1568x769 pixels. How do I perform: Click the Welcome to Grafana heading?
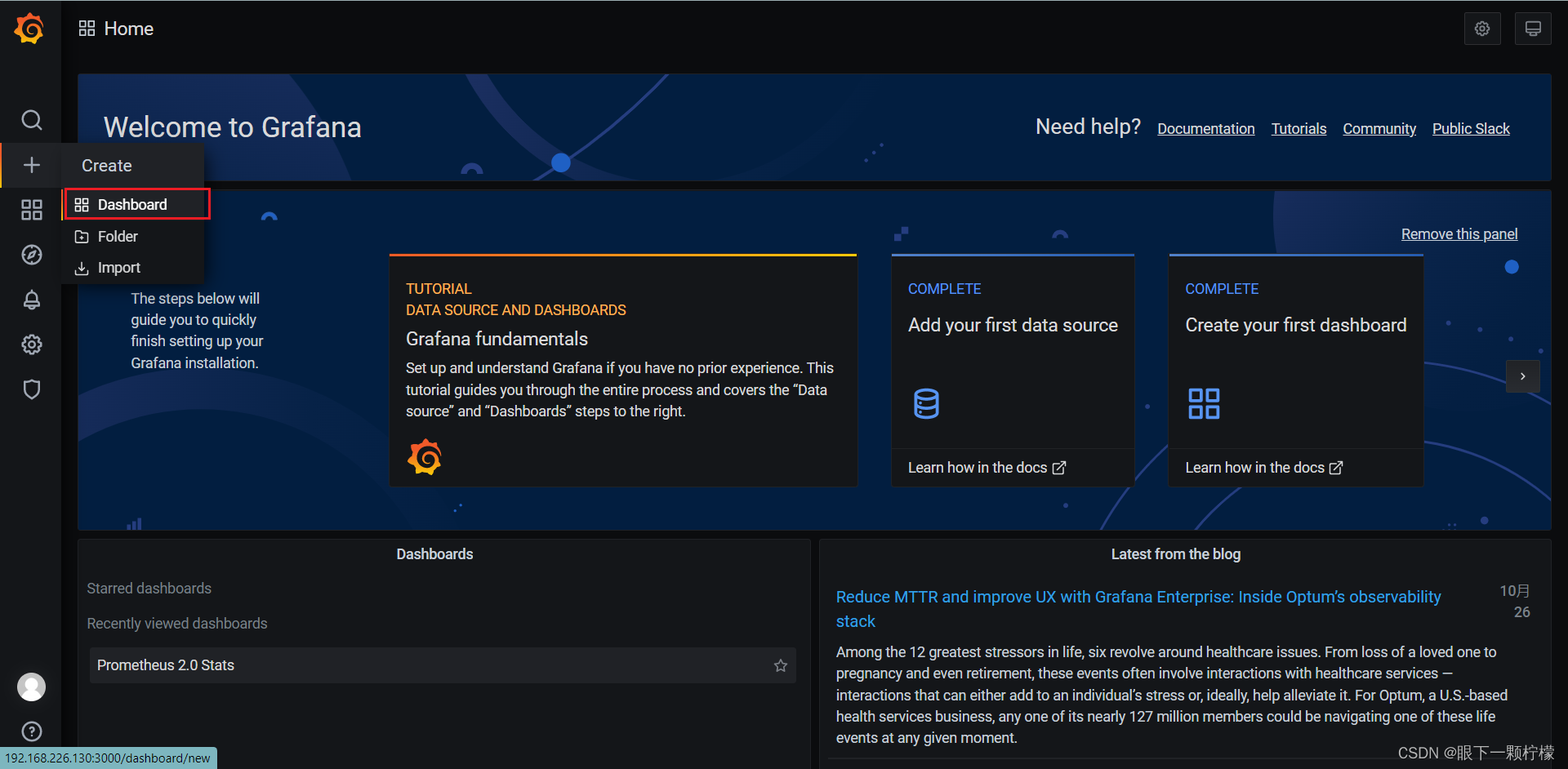pyautogui.click(x=233, y=127)
